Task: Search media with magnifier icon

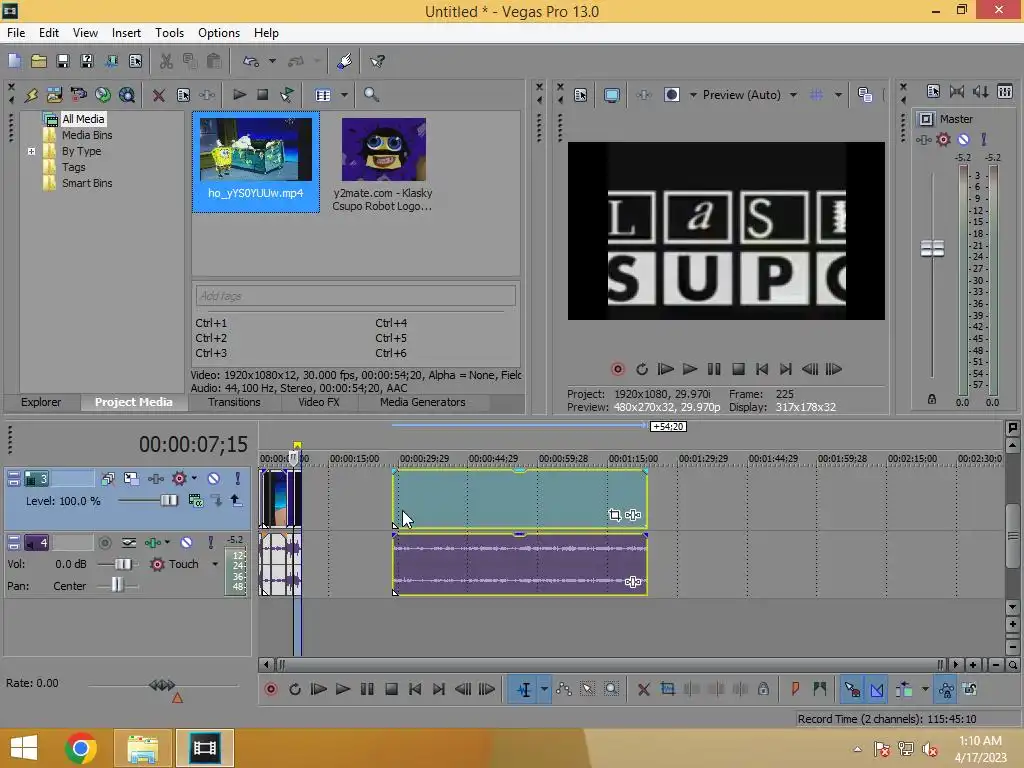Action: pos(371,95)
